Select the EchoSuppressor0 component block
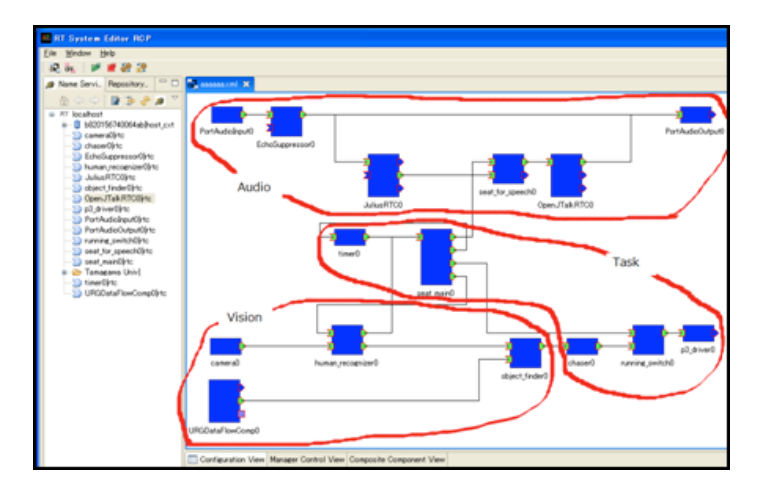The height and width of the screenshot is (492, 759). pos(286,122)
